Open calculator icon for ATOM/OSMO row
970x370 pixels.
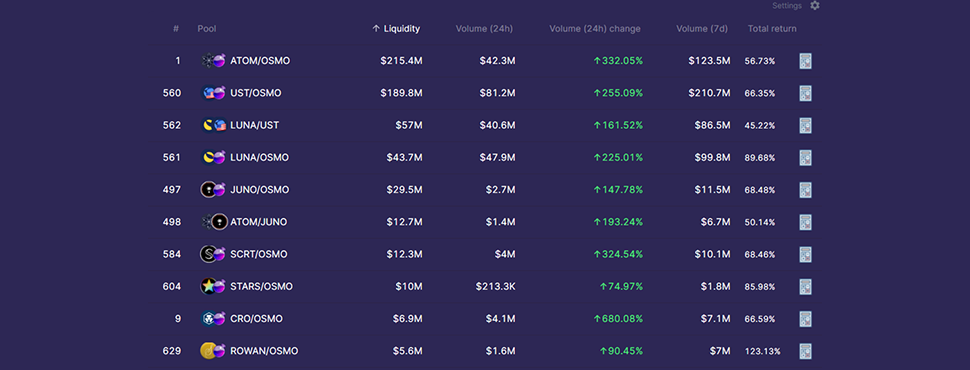pos(805,61)
